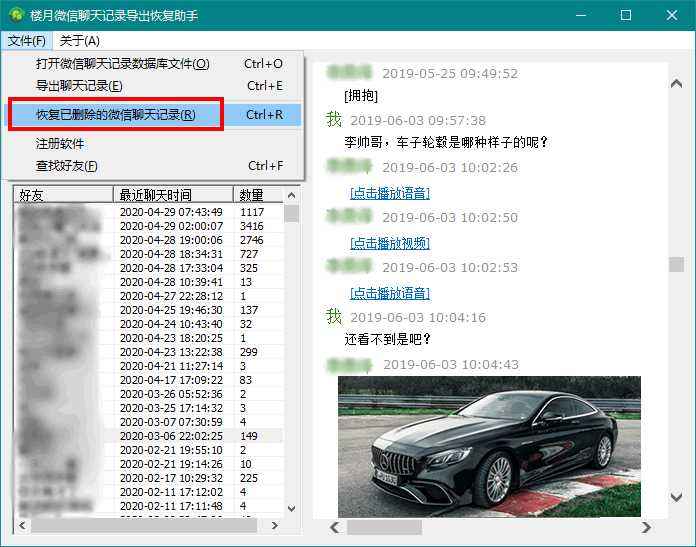Viewport: 696px width, 547px height.
Task: Select row dated 2020-02-11 17:12:02
Action: [x=149, y=492]
